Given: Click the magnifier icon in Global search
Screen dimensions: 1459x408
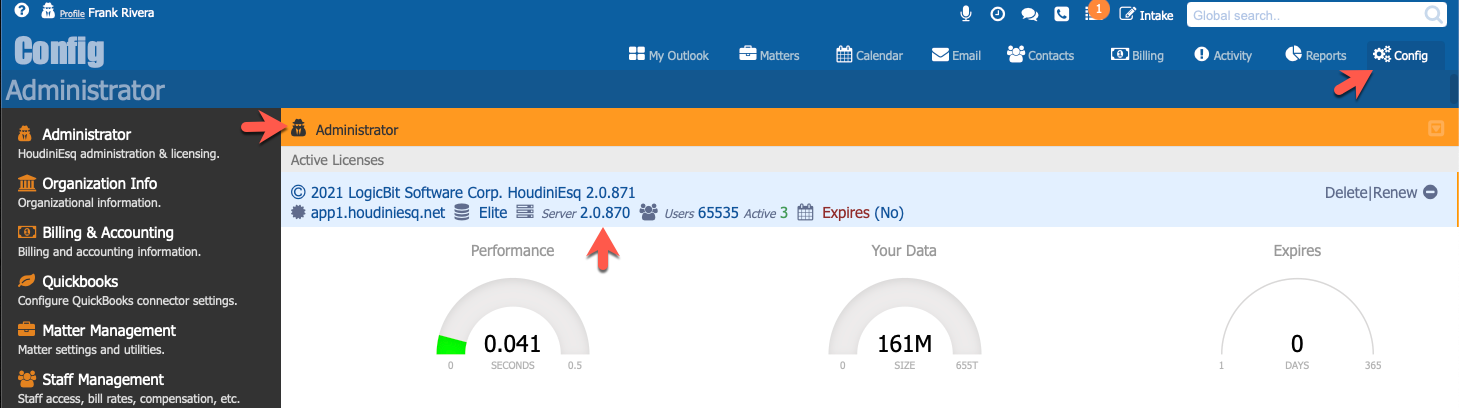Looking at the screenshot, I should tap(1433, 14).
